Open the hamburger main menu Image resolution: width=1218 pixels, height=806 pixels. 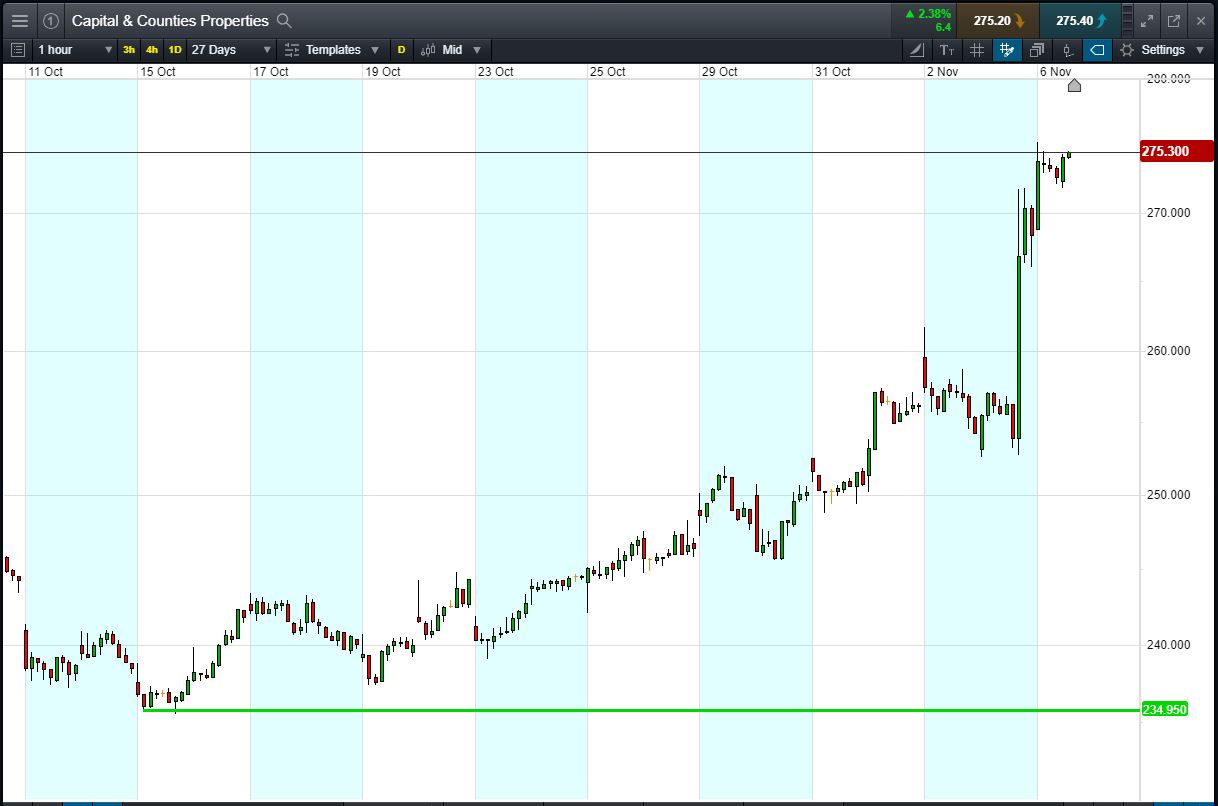pyautogui.click(x=20, y=20)
